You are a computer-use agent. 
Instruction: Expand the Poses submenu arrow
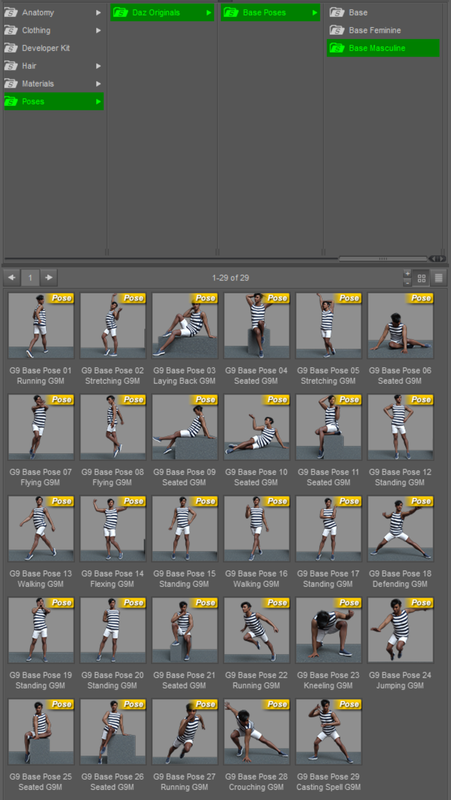click(x=98, y=102)
